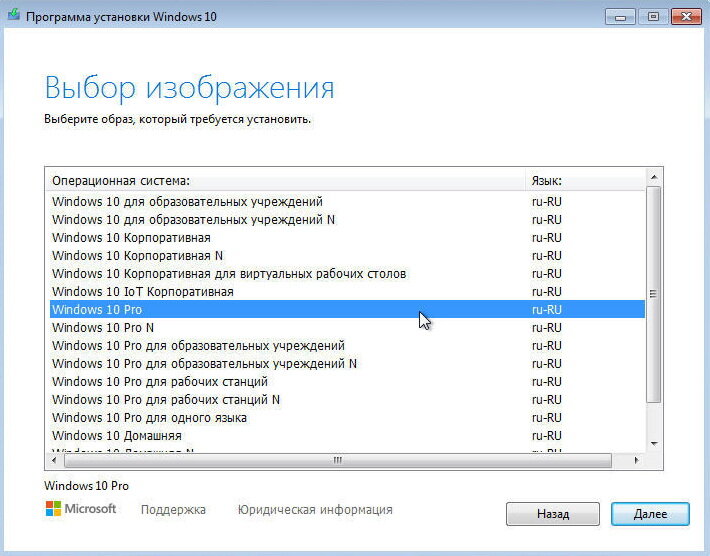Viewport: 710px width, 556px height.
Task: Click the vertical scrollbar thumb
Action: (654, 294)
